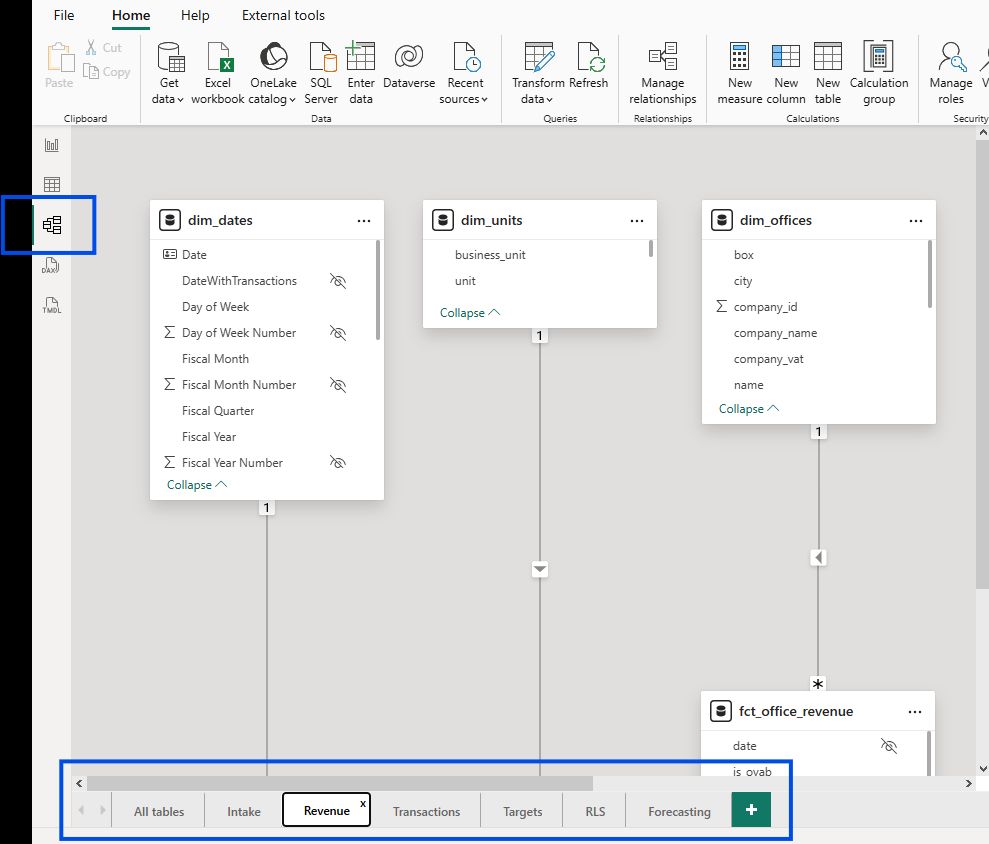
Task: Open the External tools ribbon tab
Action: (x=283, y=15)
